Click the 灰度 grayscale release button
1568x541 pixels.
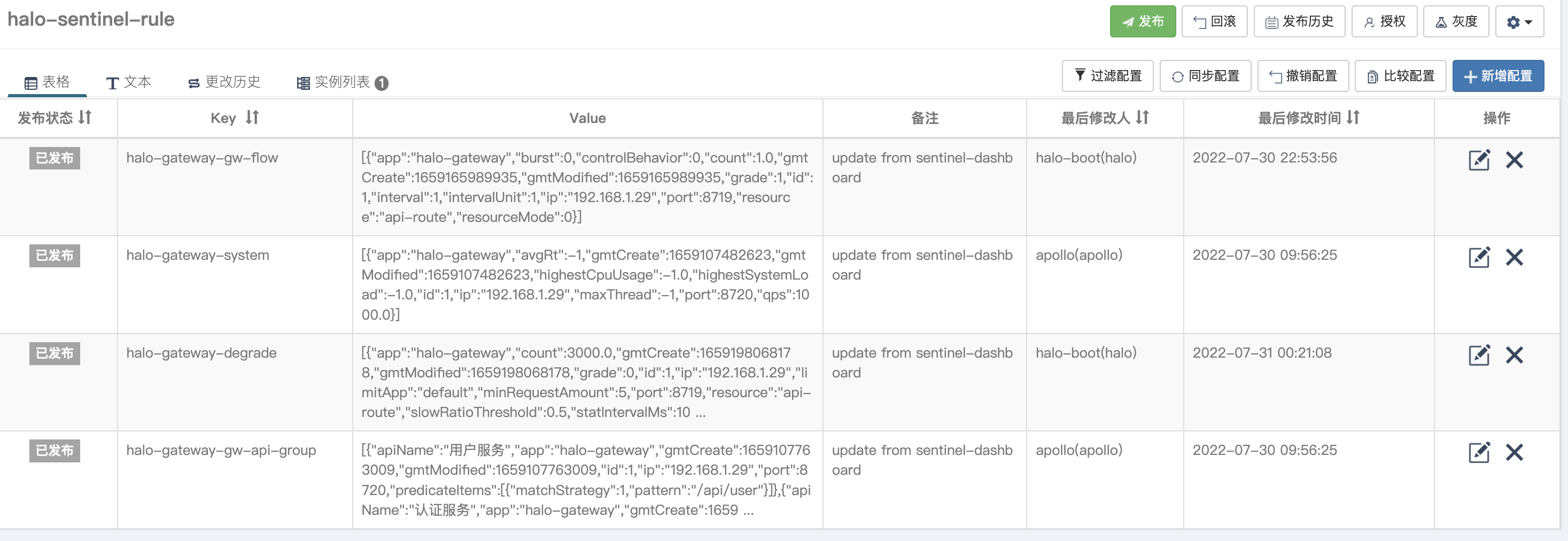point(1456,22)
